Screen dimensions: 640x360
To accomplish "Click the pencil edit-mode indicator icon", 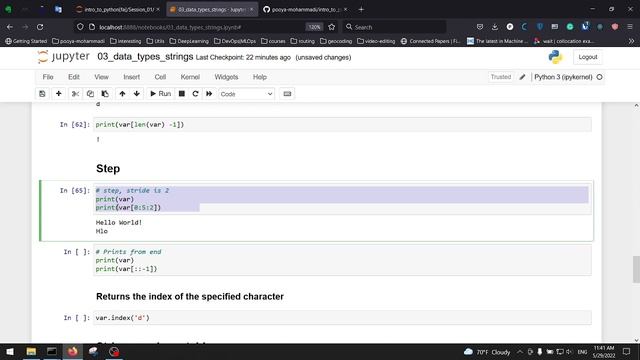I will pos(522,77).
